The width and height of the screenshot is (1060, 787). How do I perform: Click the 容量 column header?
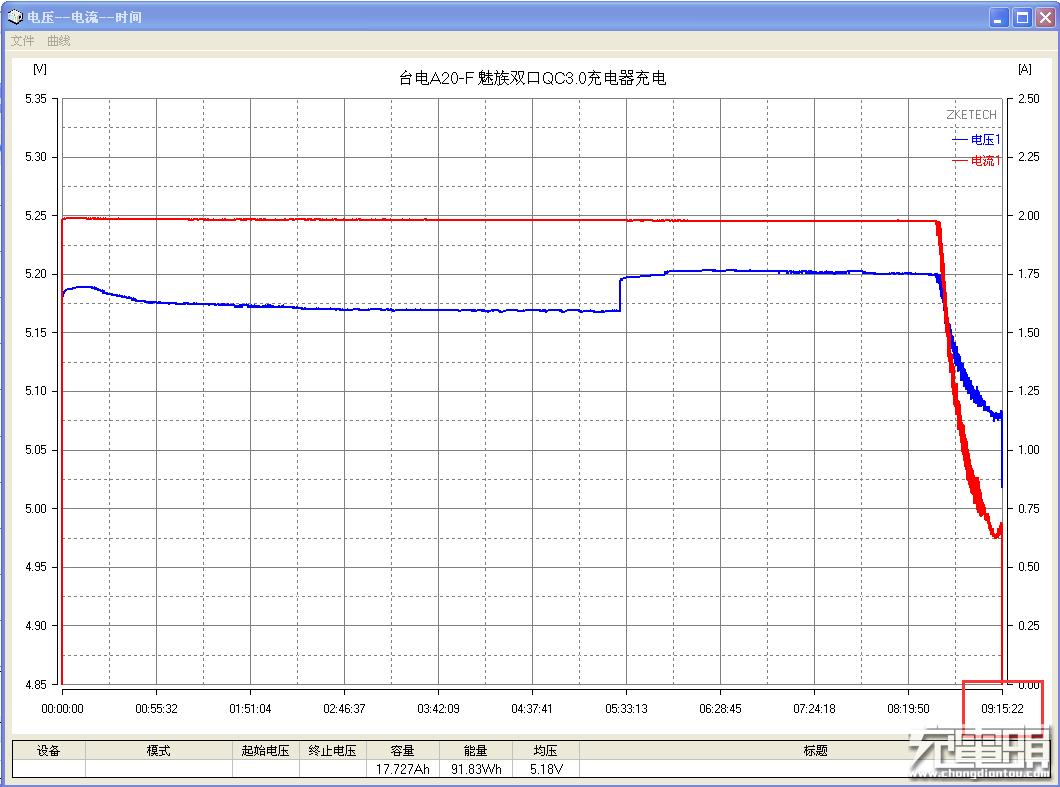[402, 750]
